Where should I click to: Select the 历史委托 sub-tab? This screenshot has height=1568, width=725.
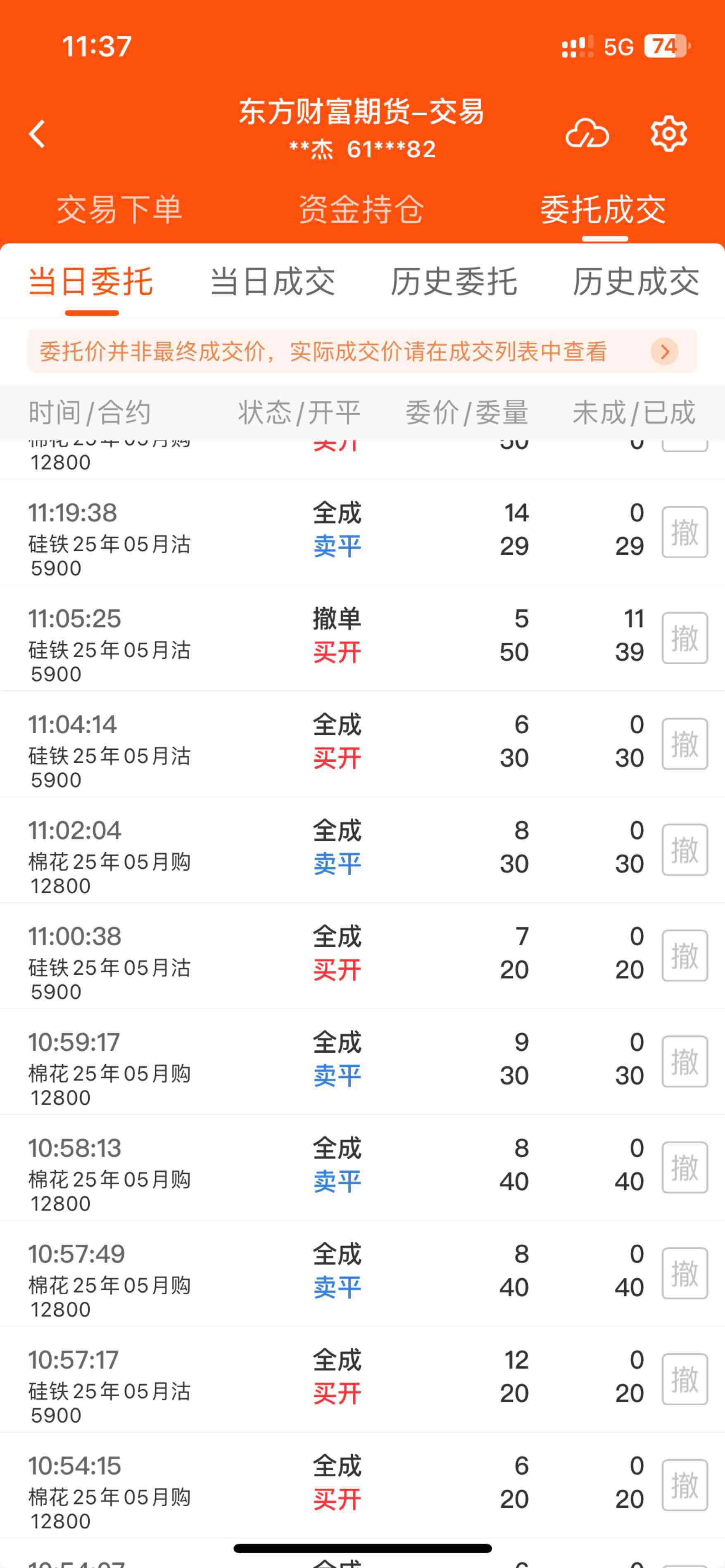coord(454,281)
